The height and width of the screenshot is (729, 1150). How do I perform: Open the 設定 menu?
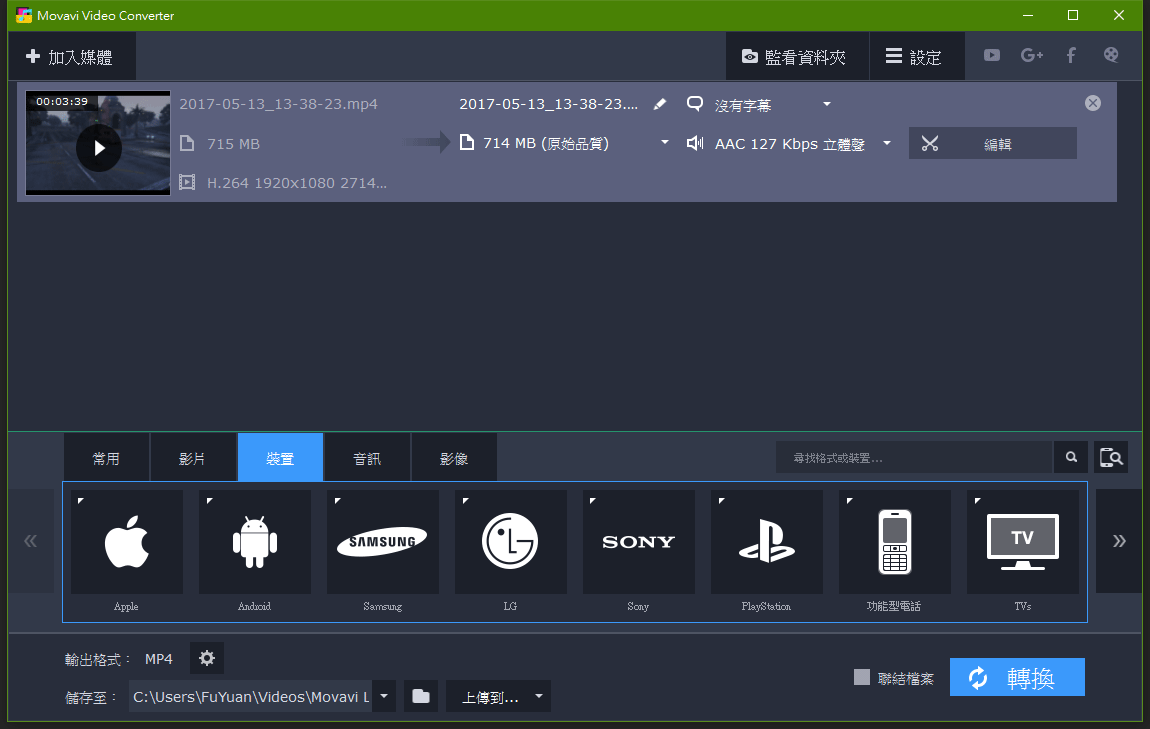pos(917,56)
